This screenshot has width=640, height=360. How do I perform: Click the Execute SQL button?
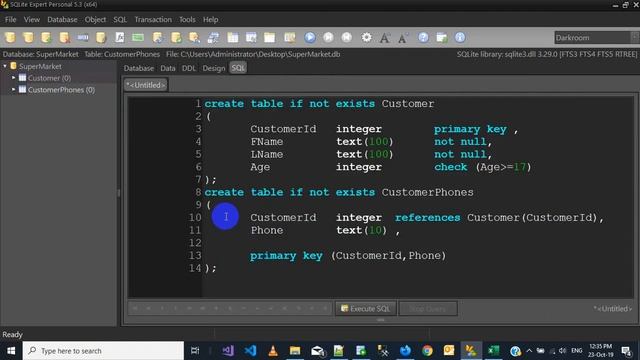365,309
